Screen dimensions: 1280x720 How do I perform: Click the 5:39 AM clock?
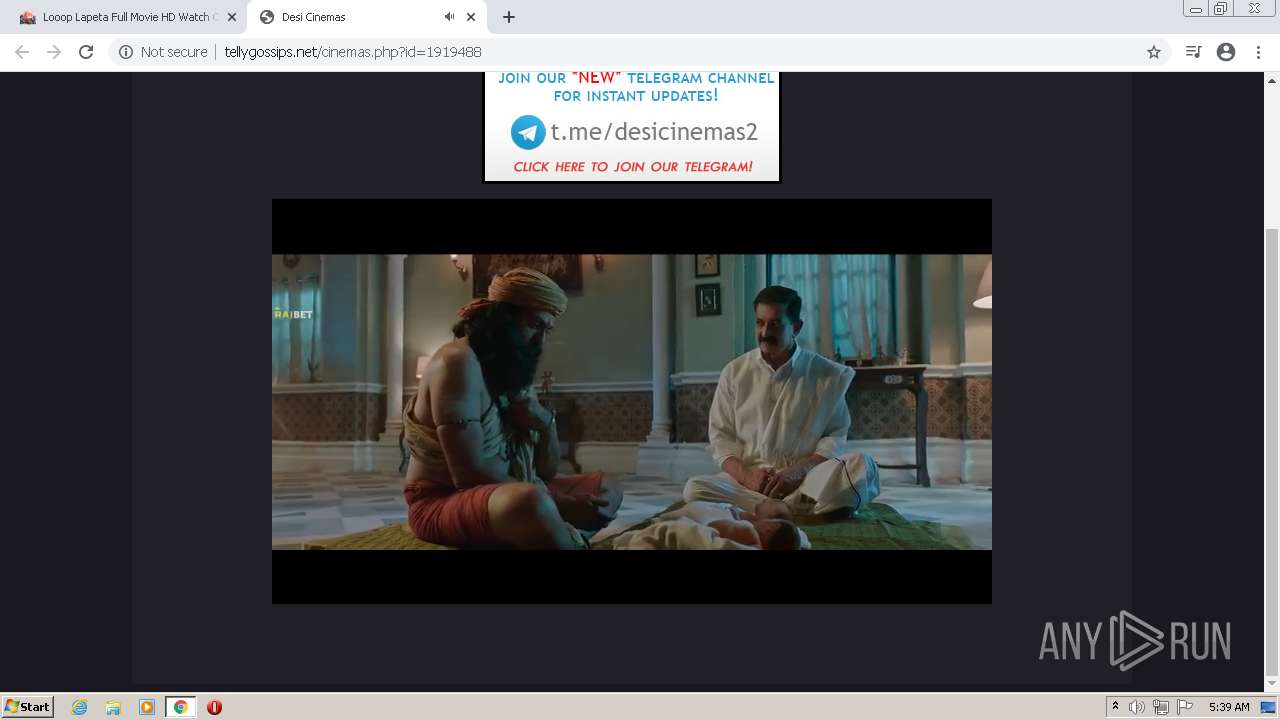[x=1229, y=707]
